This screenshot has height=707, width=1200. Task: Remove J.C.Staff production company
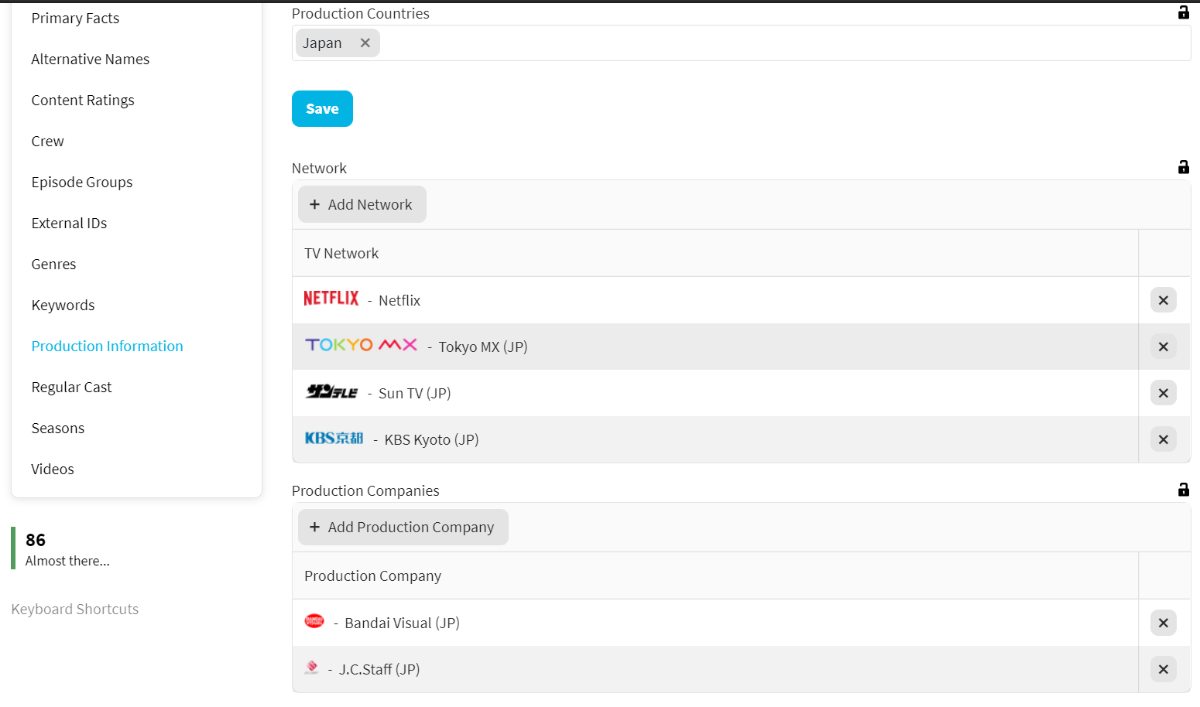pos(1163,669)
